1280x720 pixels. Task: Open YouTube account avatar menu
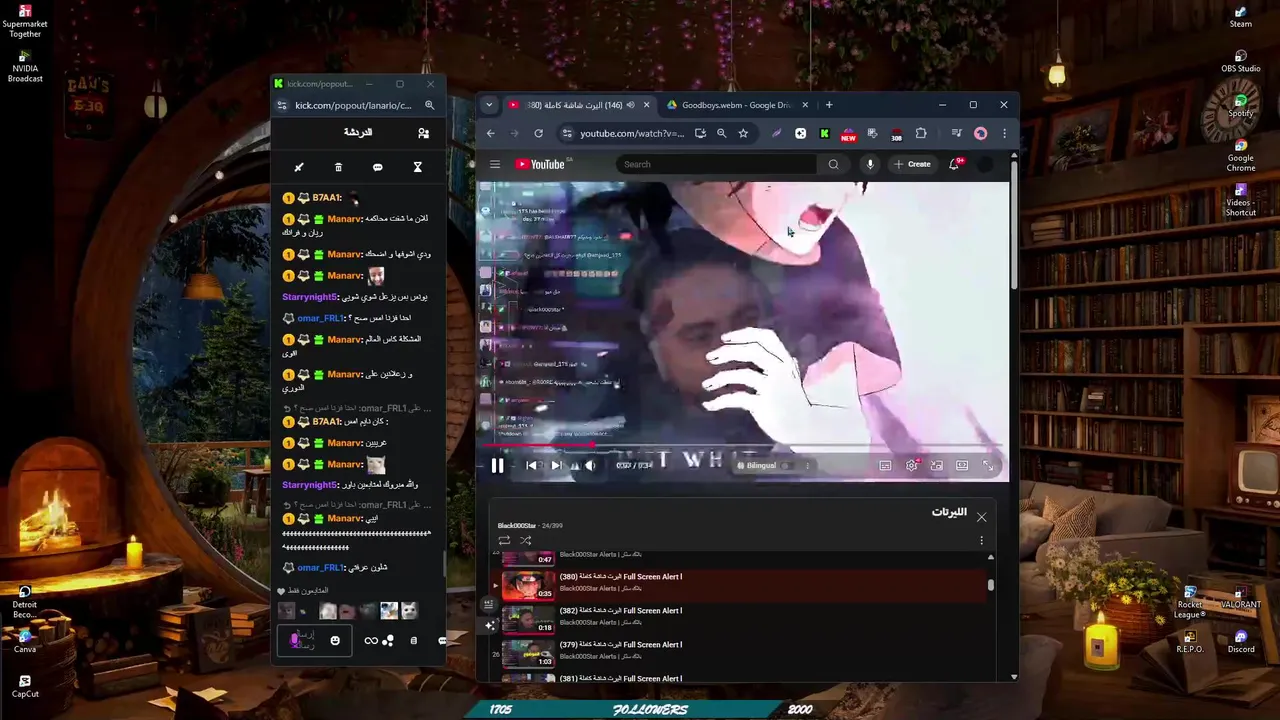pos(985,164)
